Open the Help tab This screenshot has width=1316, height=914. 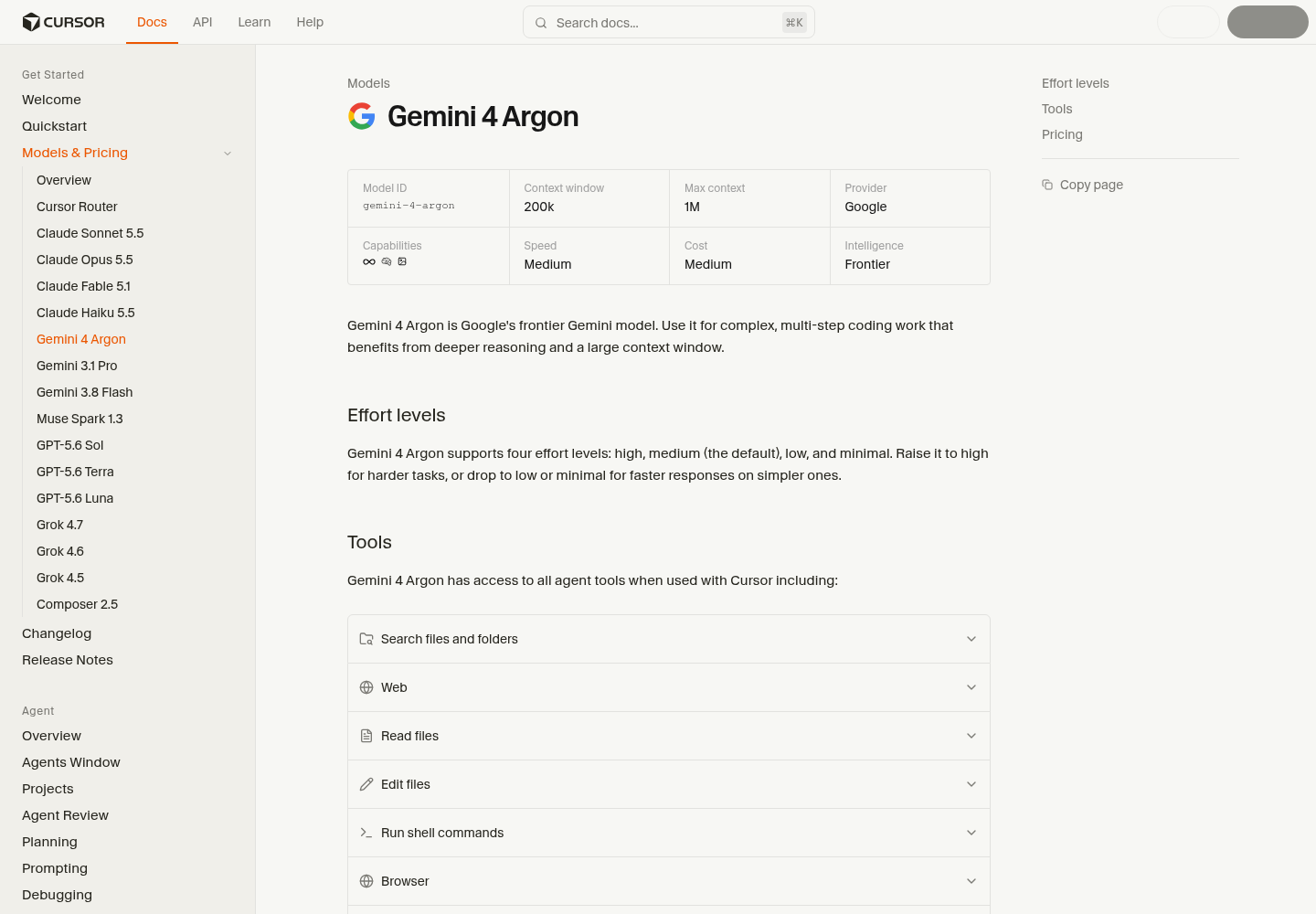pos(310,22)
